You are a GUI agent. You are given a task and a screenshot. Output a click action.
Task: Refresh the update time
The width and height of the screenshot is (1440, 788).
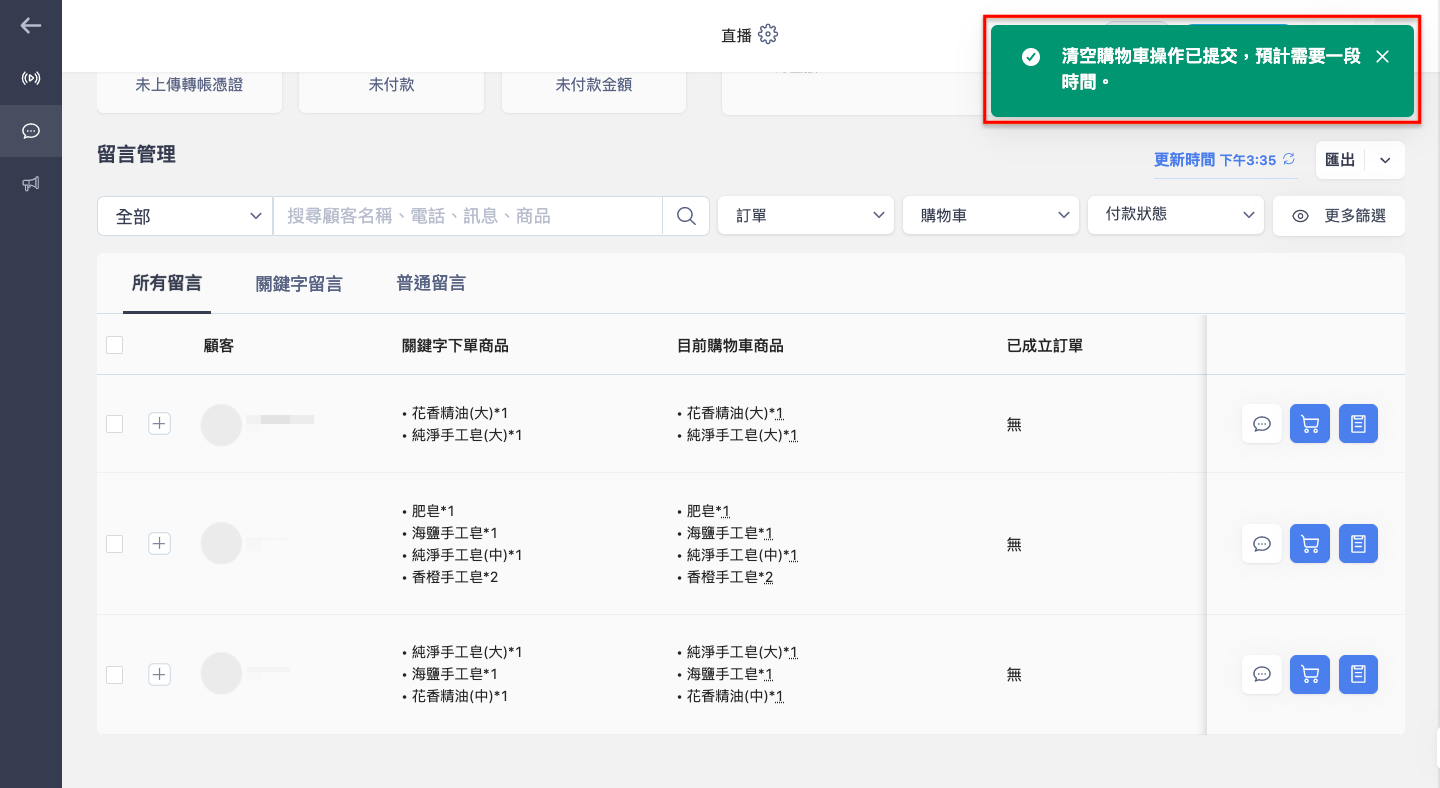1289,160
